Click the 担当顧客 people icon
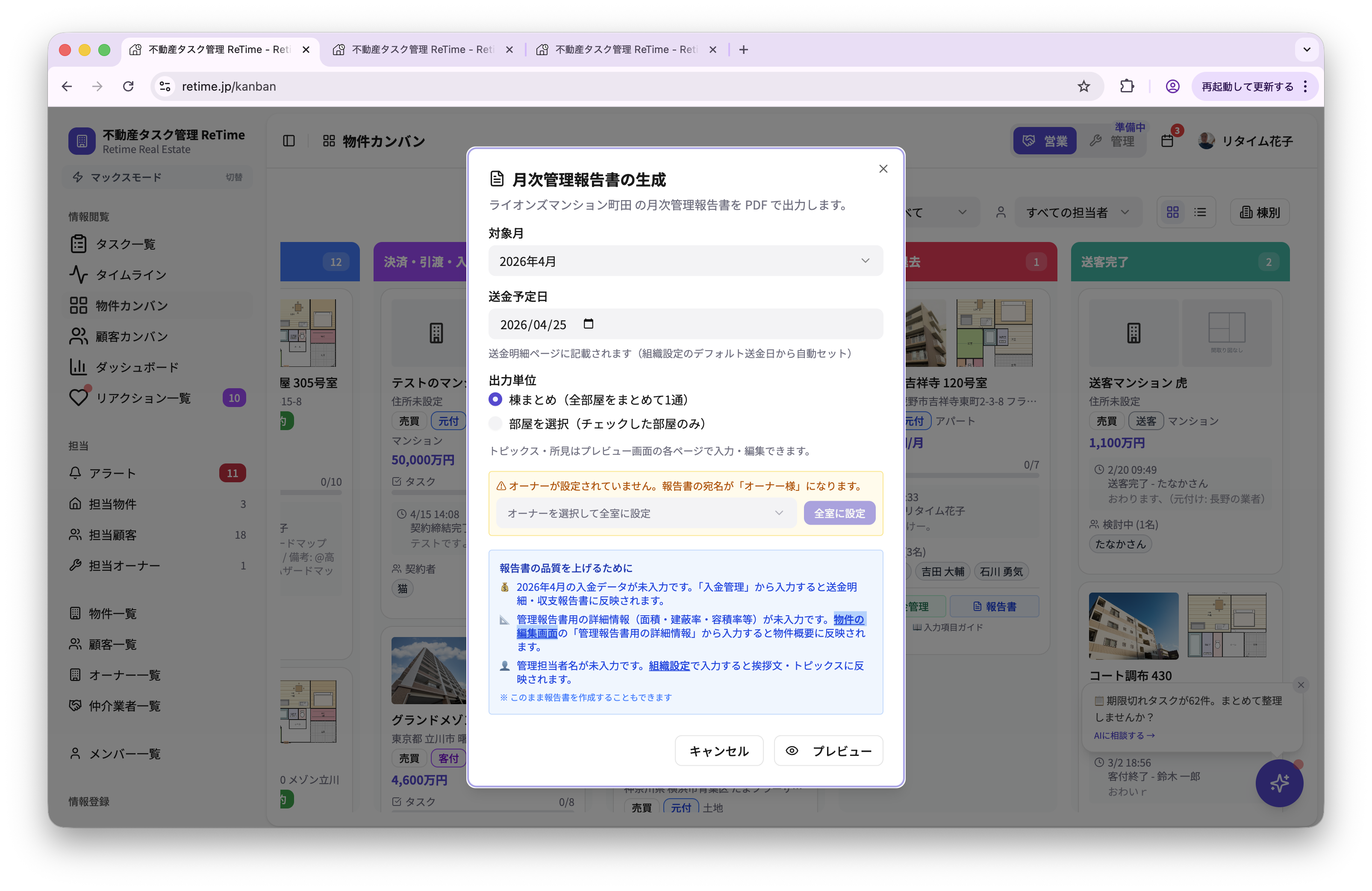 tap(75, 534)
